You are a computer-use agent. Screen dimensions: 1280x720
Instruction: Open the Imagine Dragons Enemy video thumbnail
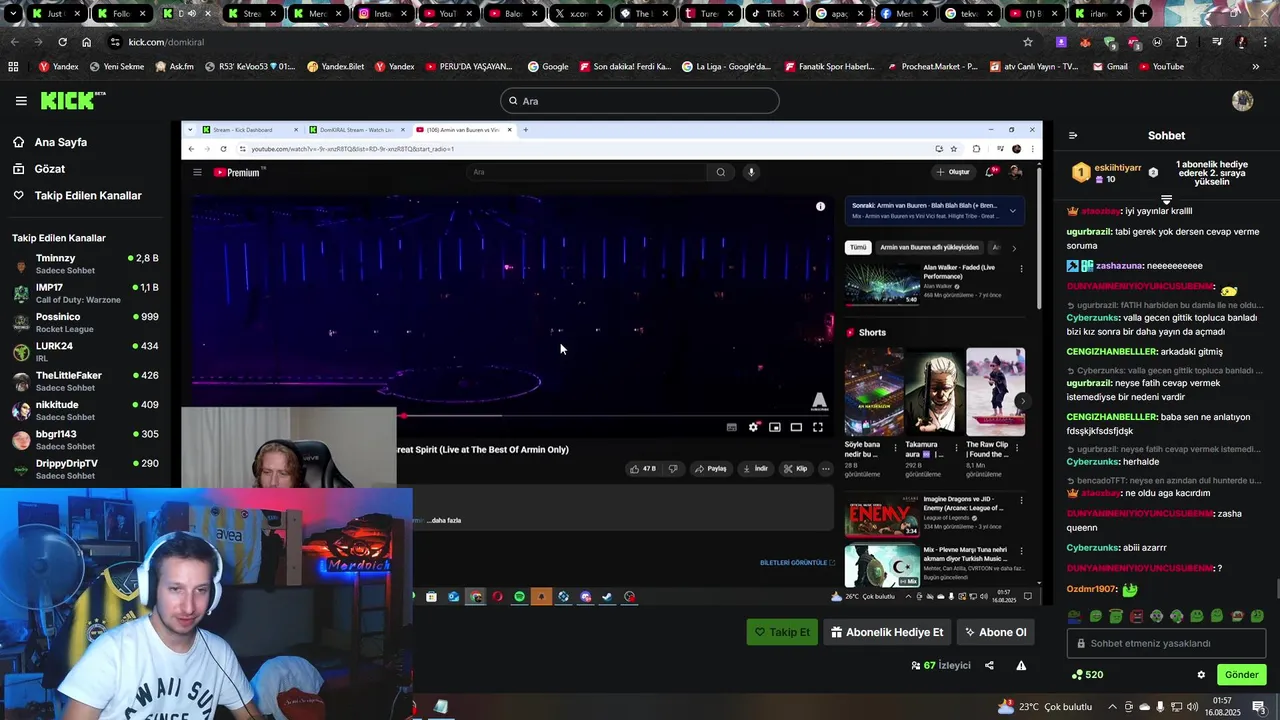pyautogui.click(x=882, y=516)
